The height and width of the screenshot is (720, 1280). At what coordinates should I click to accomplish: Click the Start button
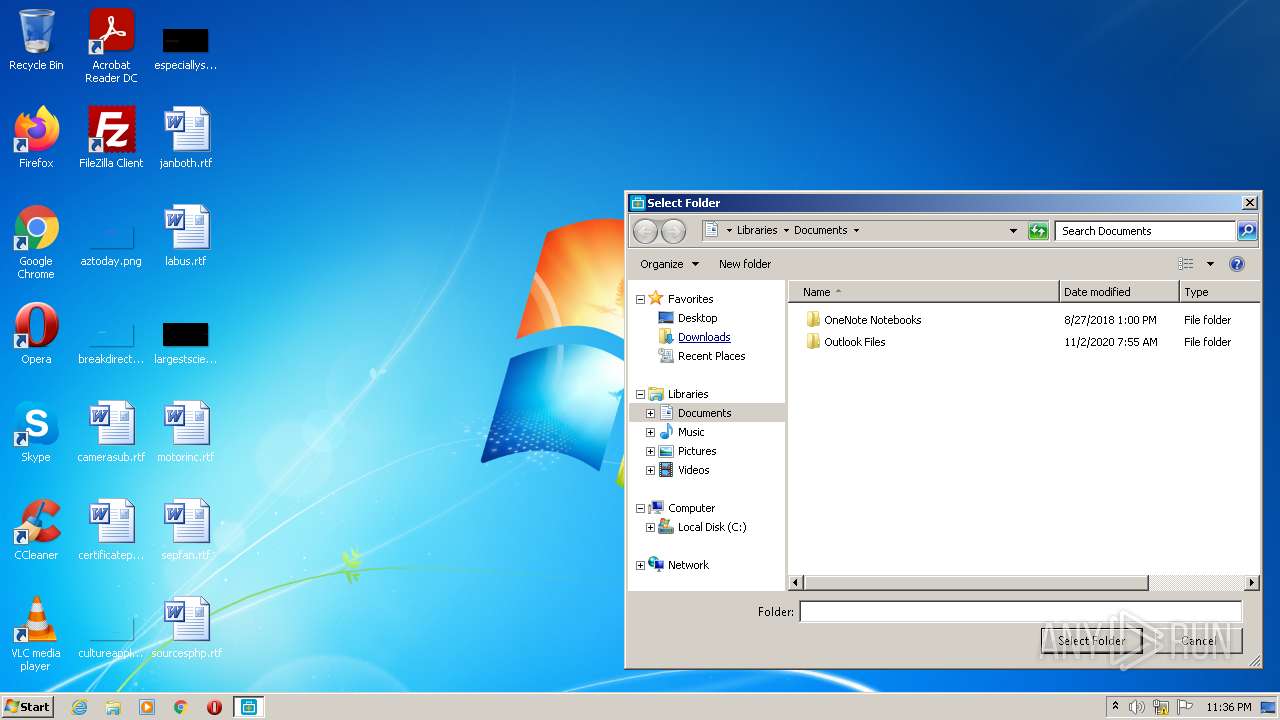27,707
